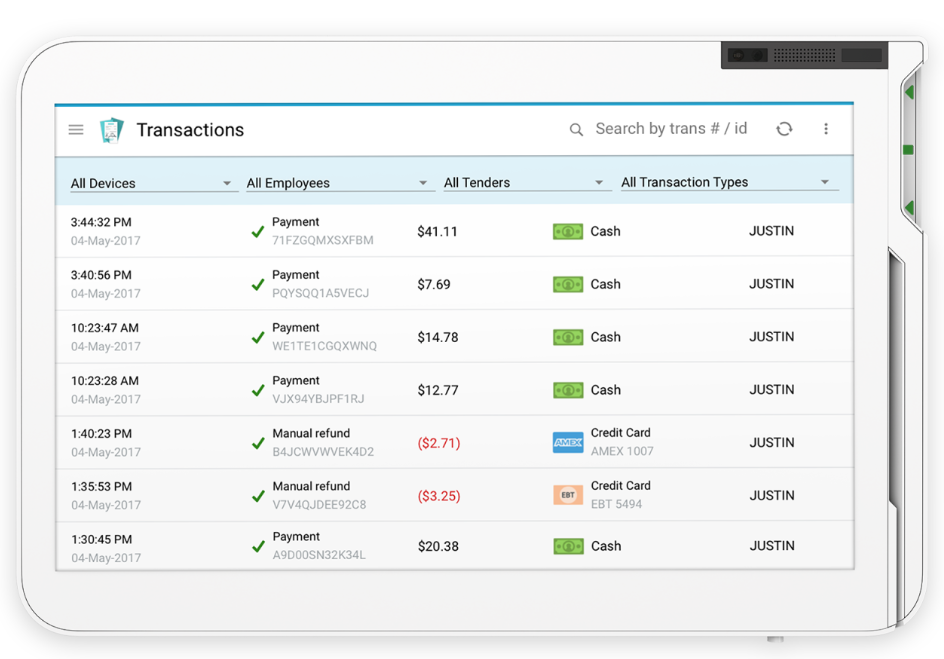Screen dimensions: 944x659
Task: Click the 1:30:45 PM timestamp
Action: pos(101,540)
